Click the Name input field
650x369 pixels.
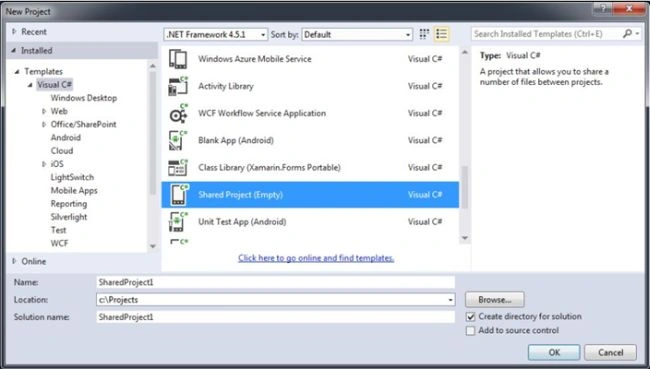(276, 282)
